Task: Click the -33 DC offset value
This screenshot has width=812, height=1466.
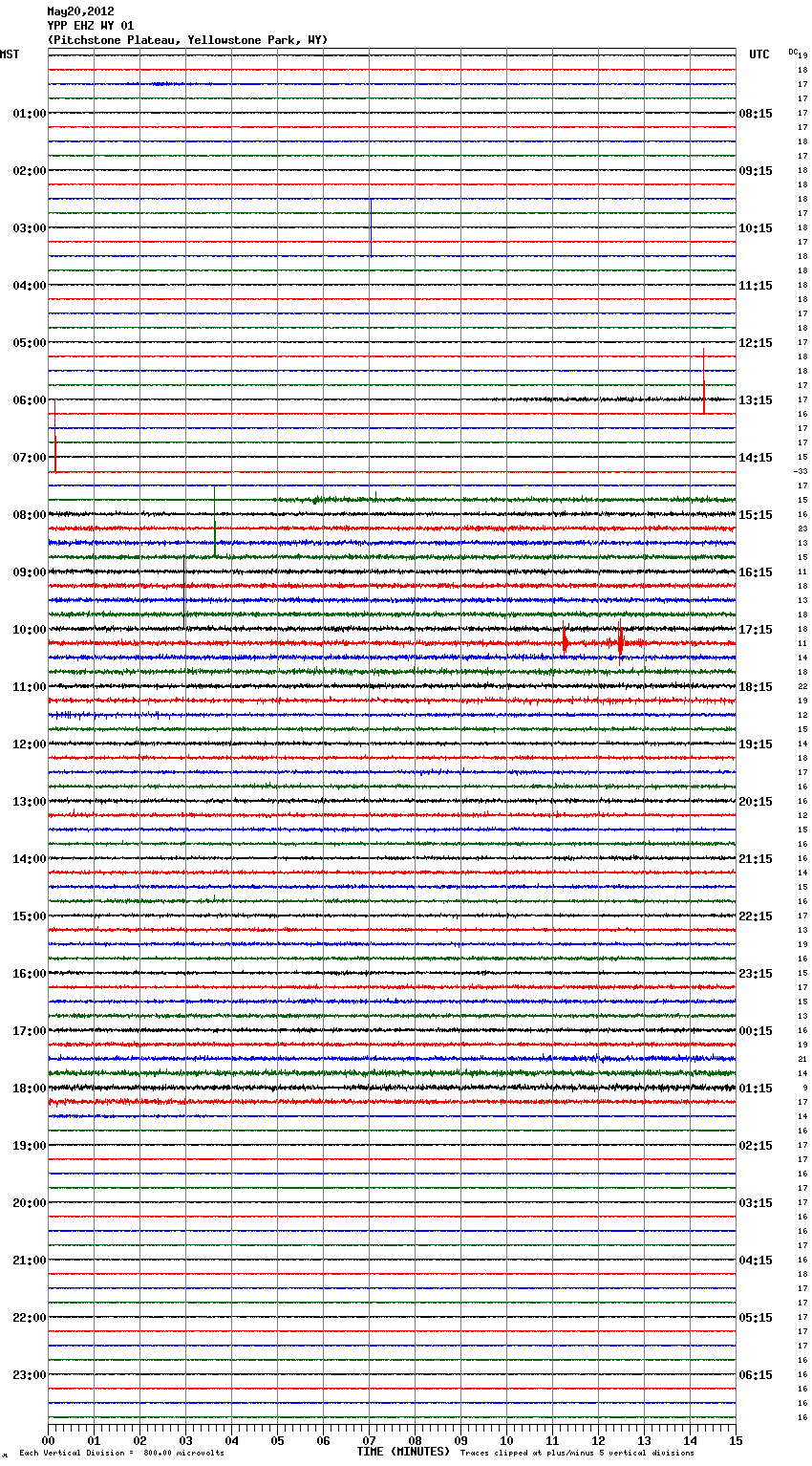Action: click(x=801, y=472)
